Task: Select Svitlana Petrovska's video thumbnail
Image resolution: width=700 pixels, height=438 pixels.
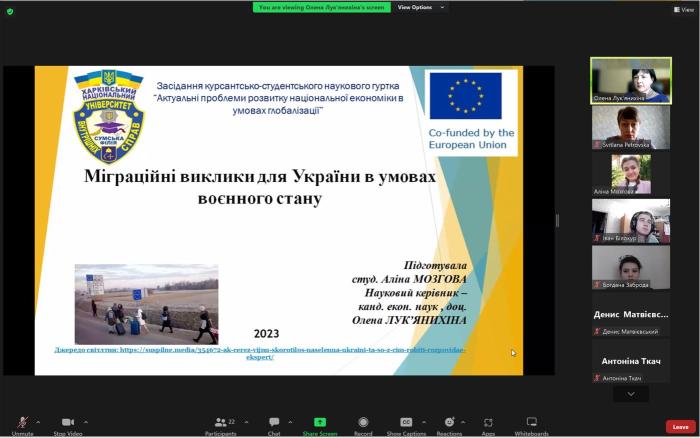Action: (630, 127)
